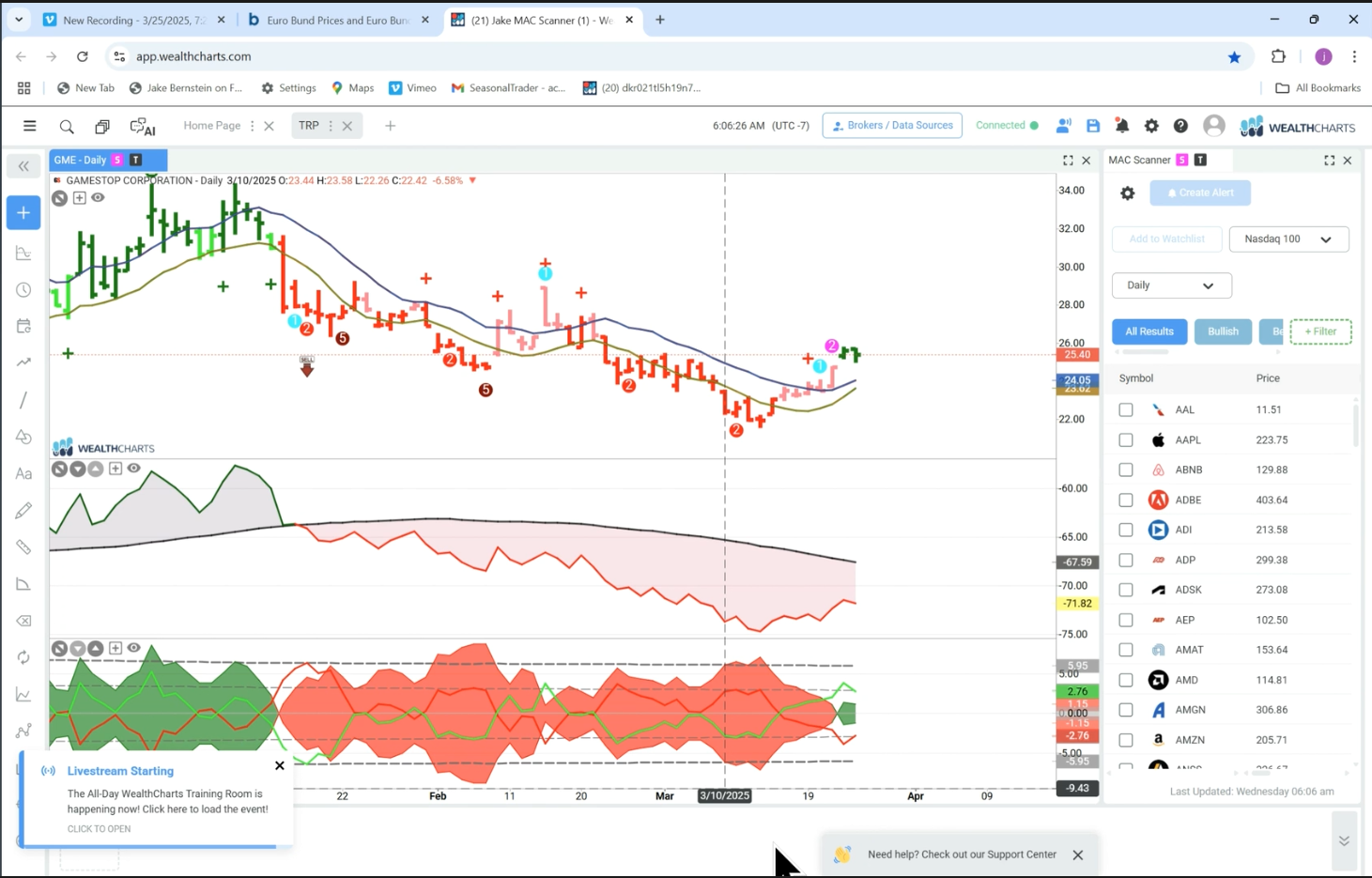Open Home Page tab options dots
Screen dimensions: 1372x878
click(252, 126)
